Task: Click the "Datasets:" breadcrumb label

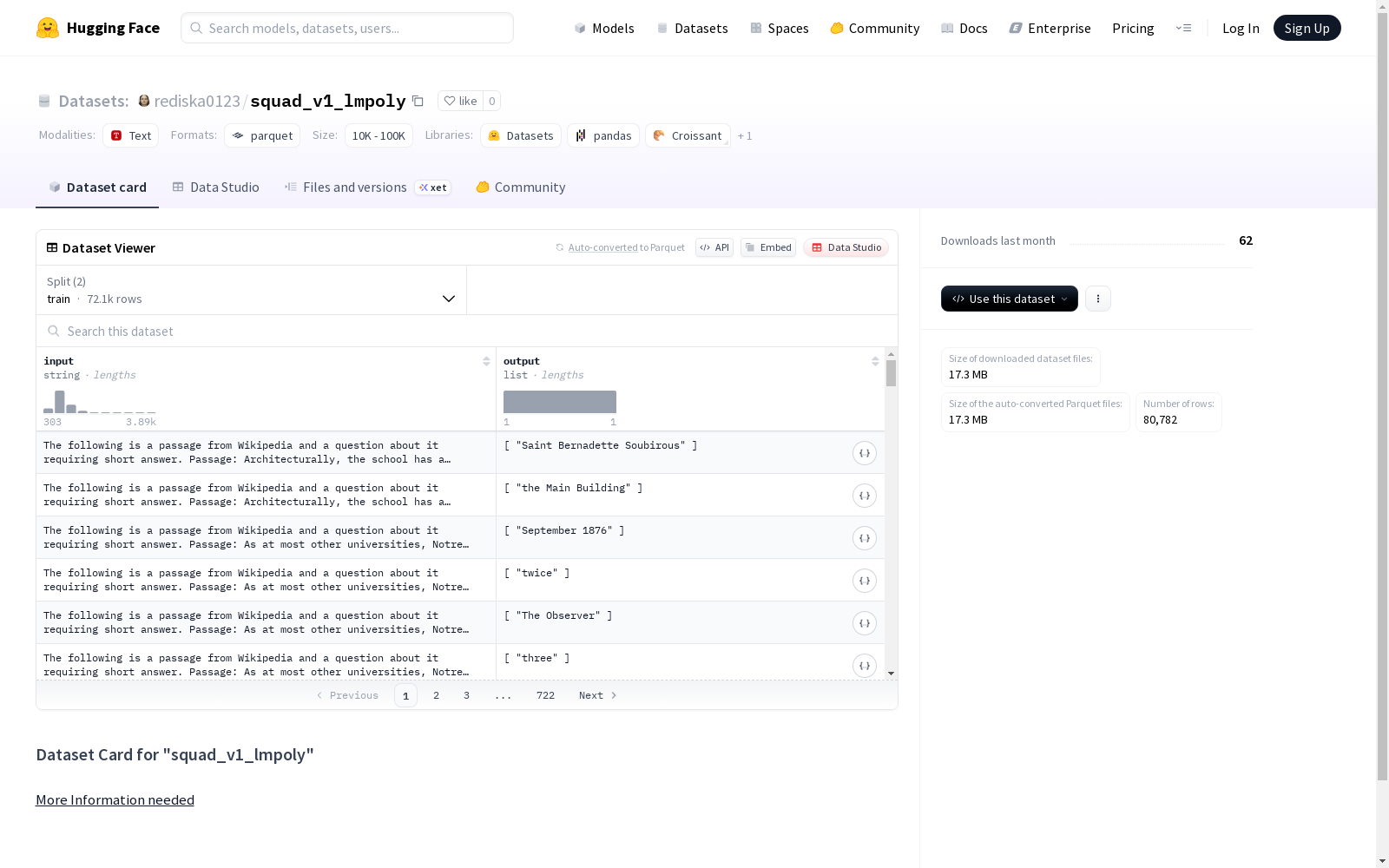Action: coord(94,101)
